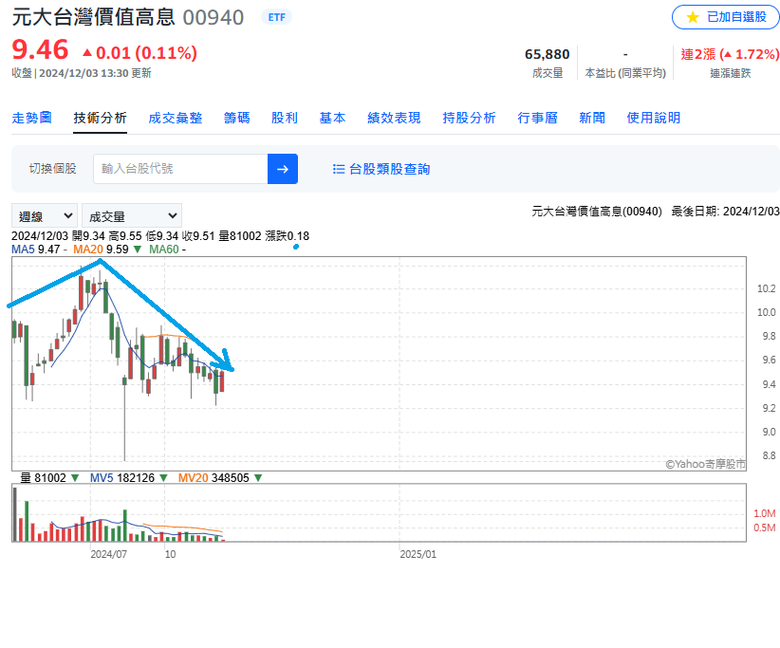
Task: Open the 新聞 tab
Action: [592, 118]
